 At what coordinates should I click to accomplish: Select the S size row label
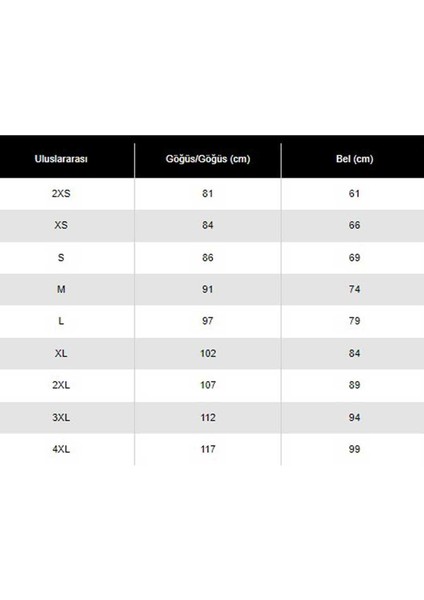(x=61, y=258)
